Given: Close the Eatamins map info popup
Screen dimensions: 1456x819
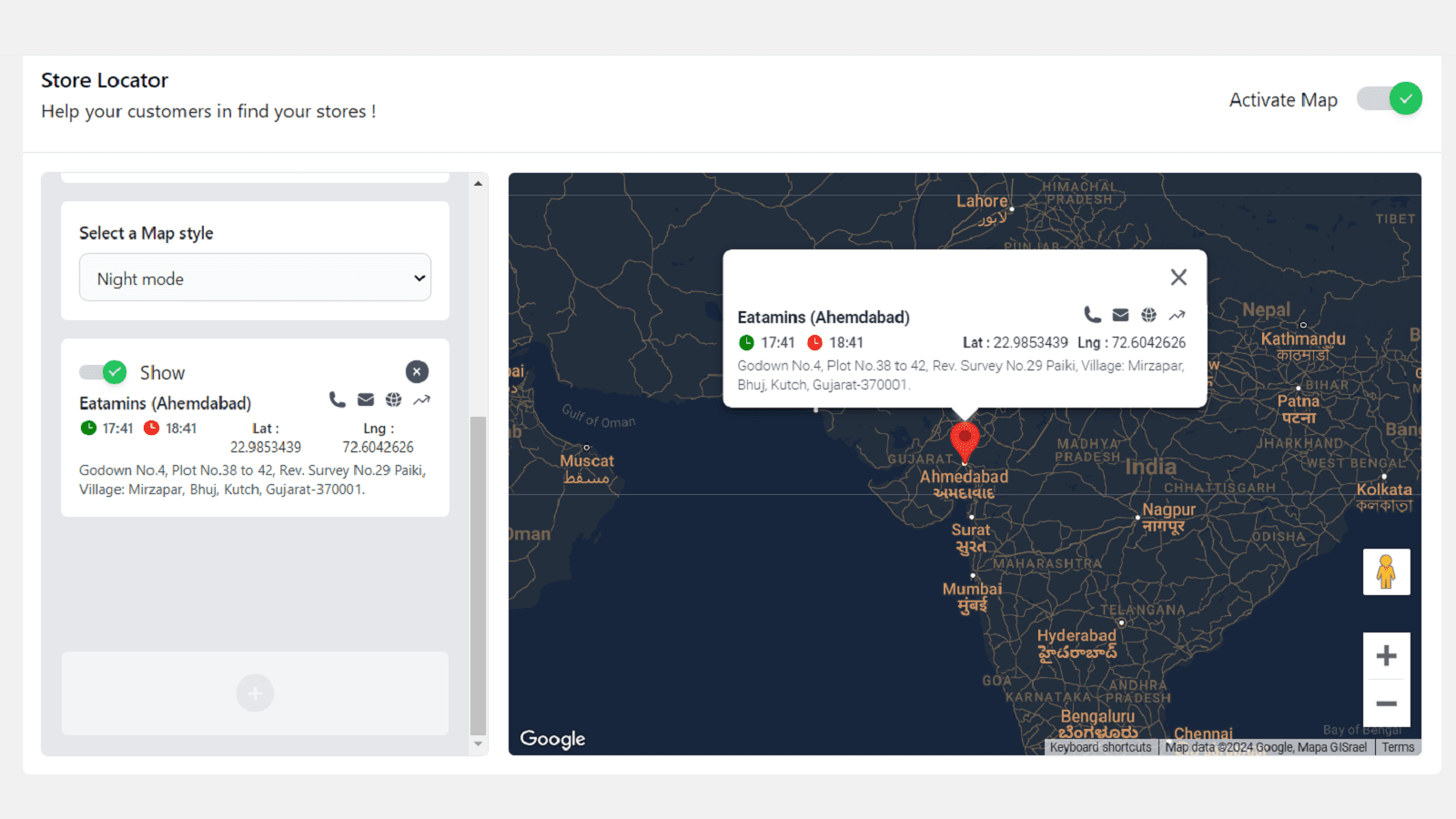Looking at the screenshot, I should (x=1178, y=277).
